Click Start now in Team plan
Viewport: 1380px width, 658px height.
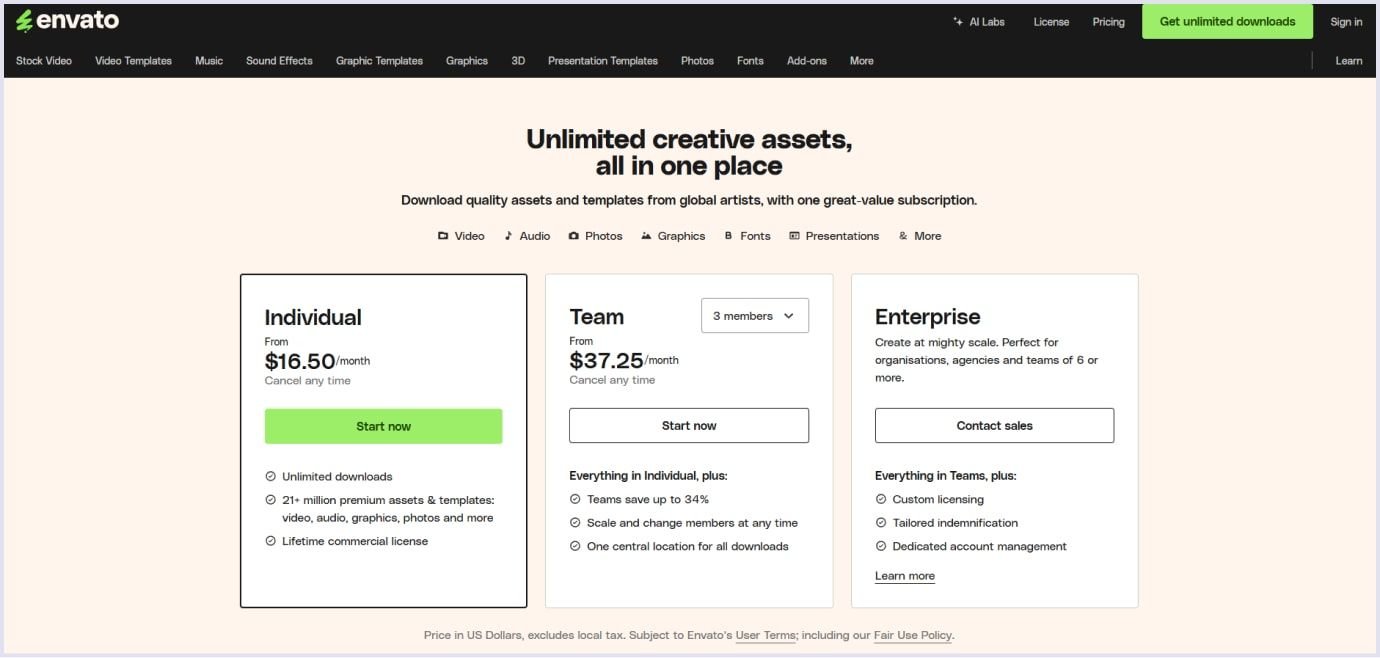tap(689, 425)
